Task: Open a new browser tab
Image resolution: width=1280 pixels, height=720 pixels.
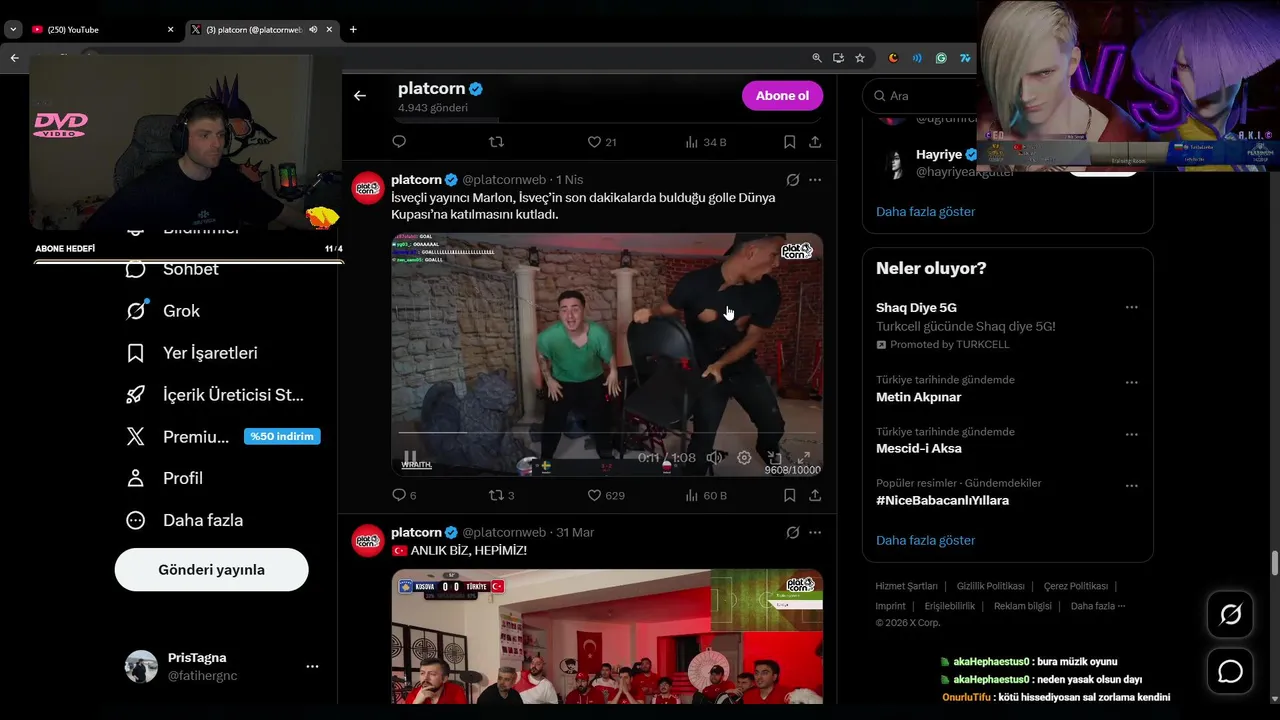Action: [x=353, y=29]
